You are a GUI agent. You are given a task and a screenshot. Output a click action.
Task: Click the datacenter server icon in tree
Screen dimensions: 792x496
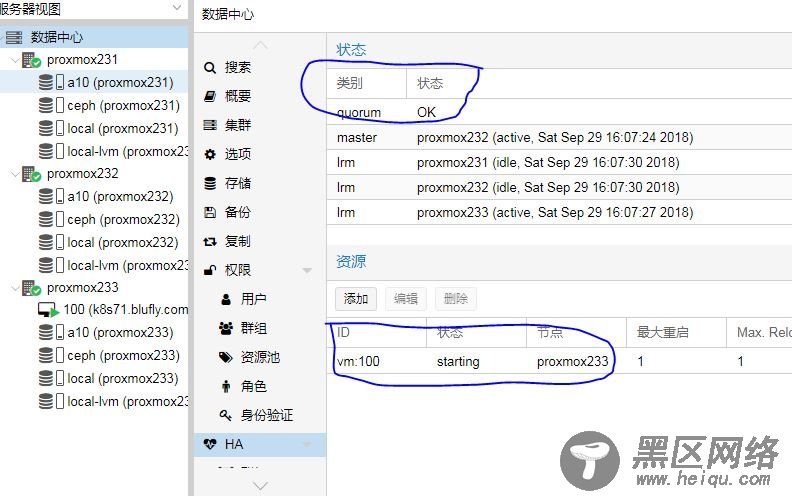tap(14, 37)
